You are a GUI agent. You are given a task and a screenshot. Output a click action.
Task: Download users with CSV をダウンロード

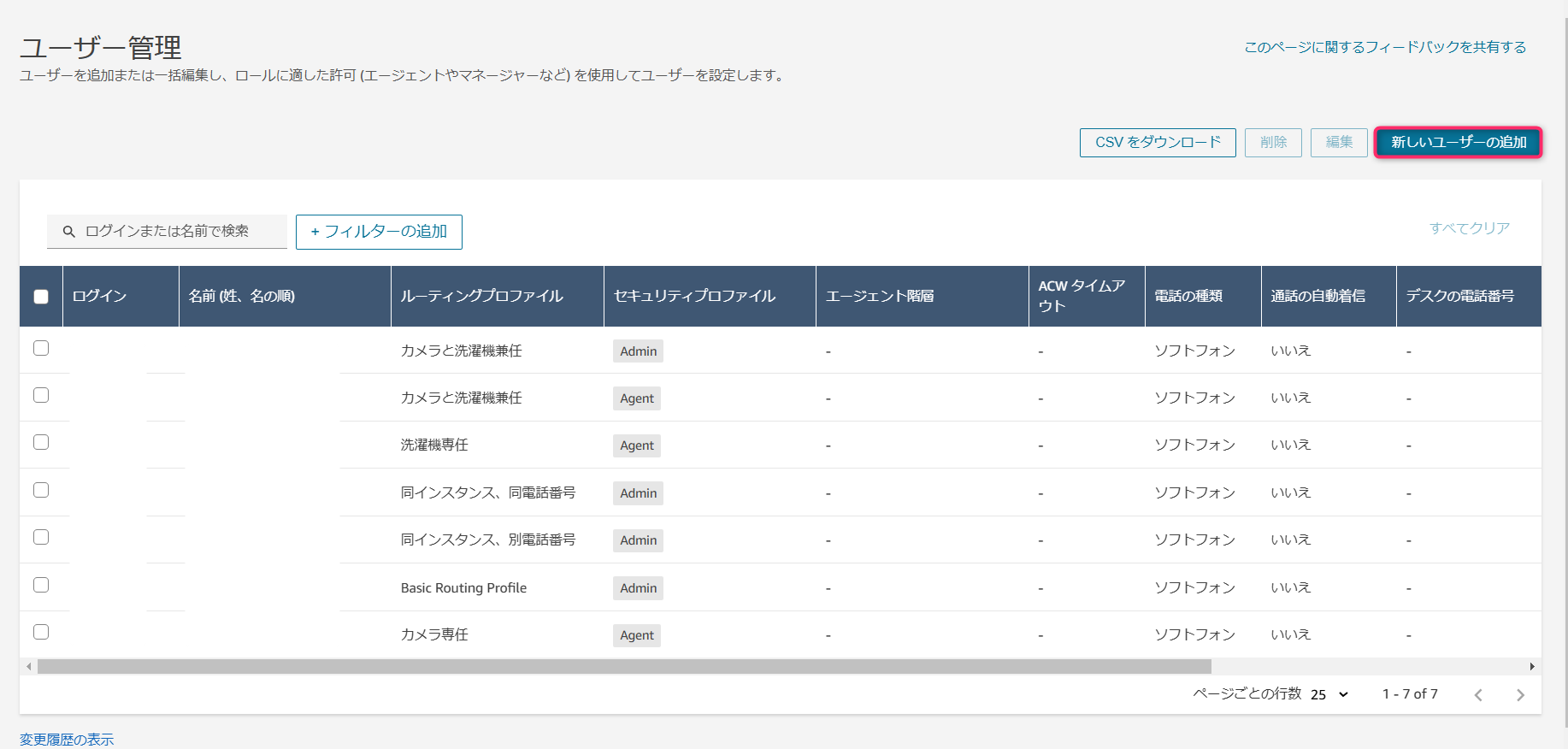pos(1157,142)
